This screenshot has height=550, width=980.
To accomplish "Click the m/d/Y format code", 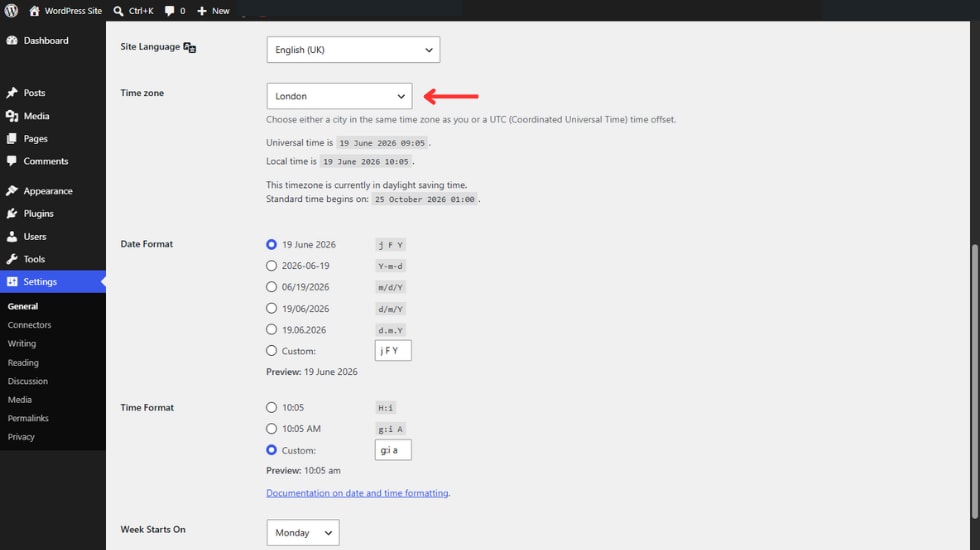I will 391,288.
